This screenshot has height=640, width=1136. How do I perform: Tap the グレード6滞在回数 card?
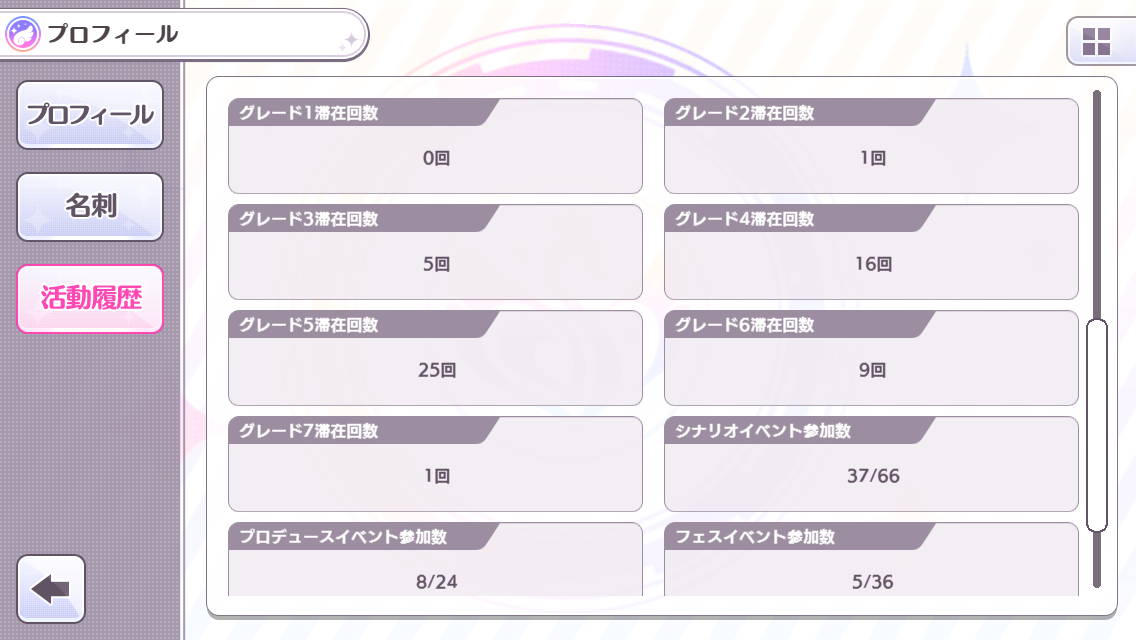point(871,358)
